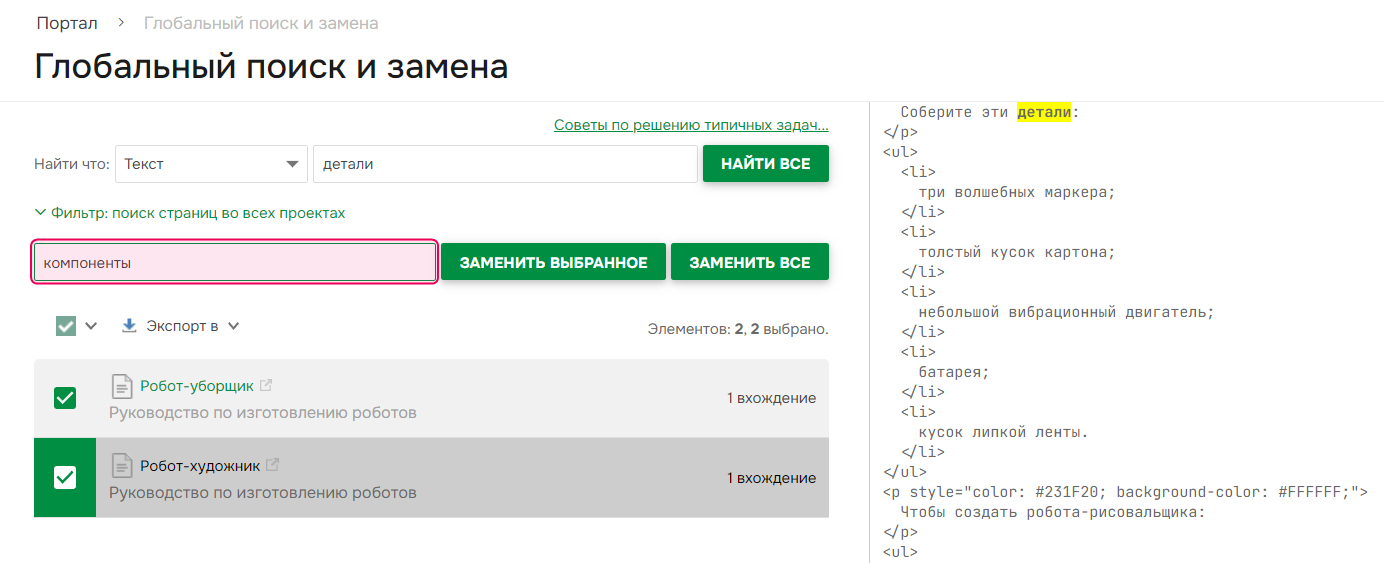Open the search type dropdown showing Текст
The height and width of the screenshot is (563, 1384).
(211, 164)
